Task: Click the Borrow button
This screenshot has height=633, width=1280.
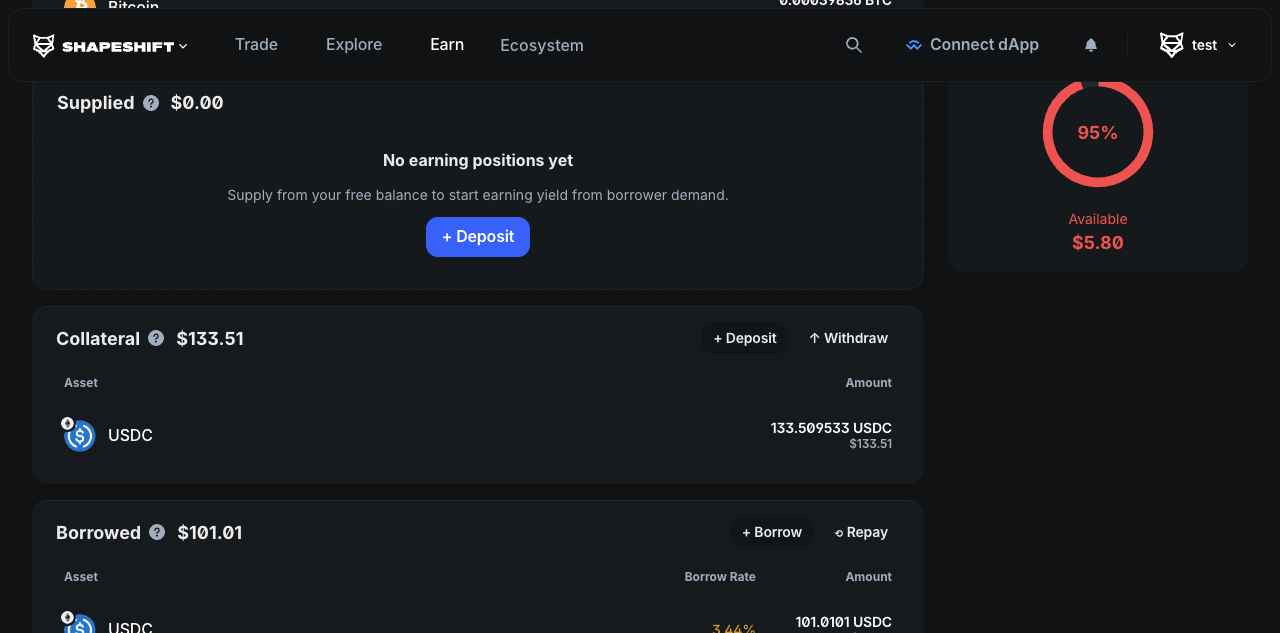Action: pyautogui.click(x=772, y=532)
